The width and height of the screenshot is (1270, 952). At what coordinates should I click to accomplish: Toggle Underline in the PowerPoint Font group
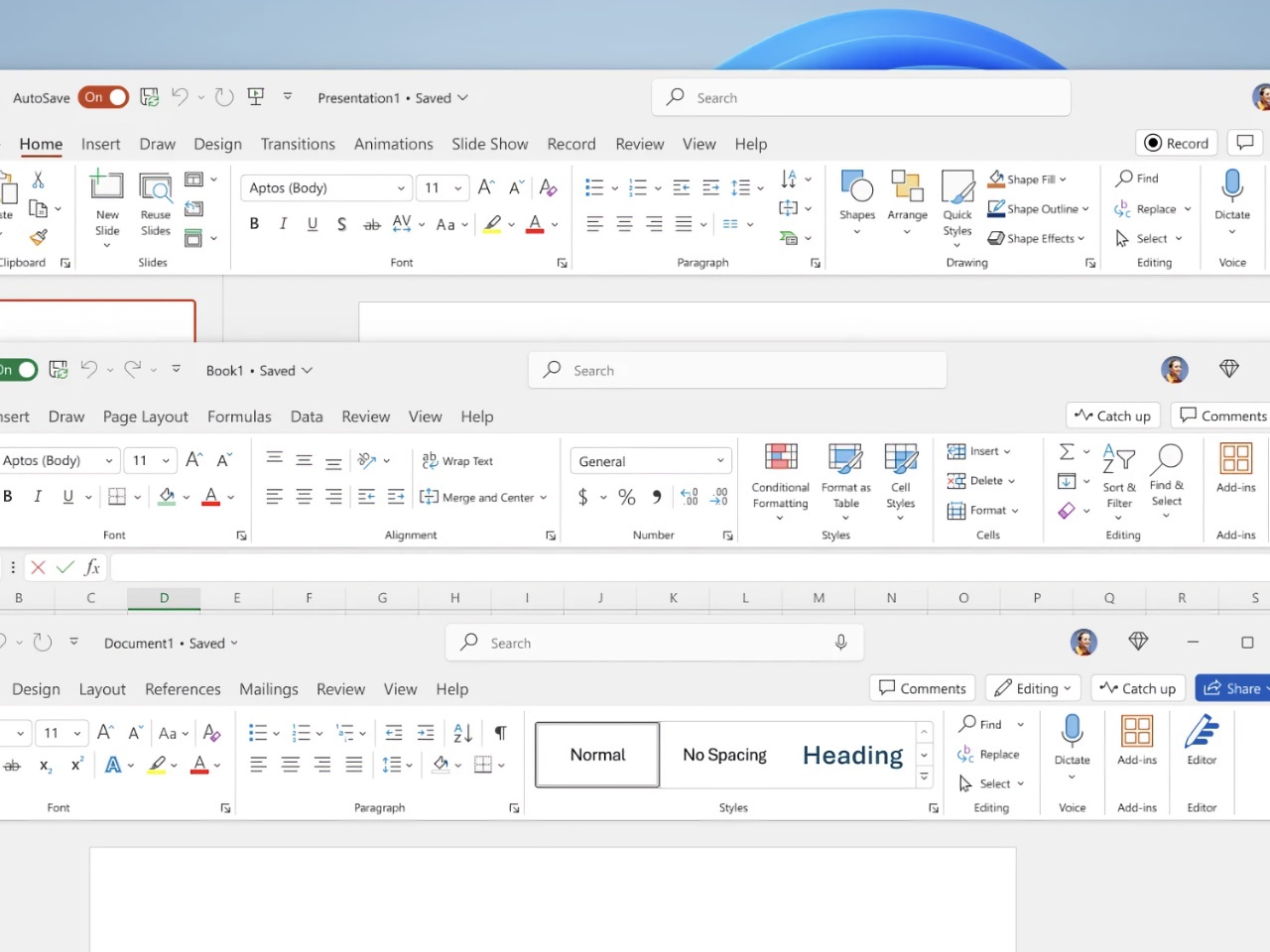click(313, 224)
